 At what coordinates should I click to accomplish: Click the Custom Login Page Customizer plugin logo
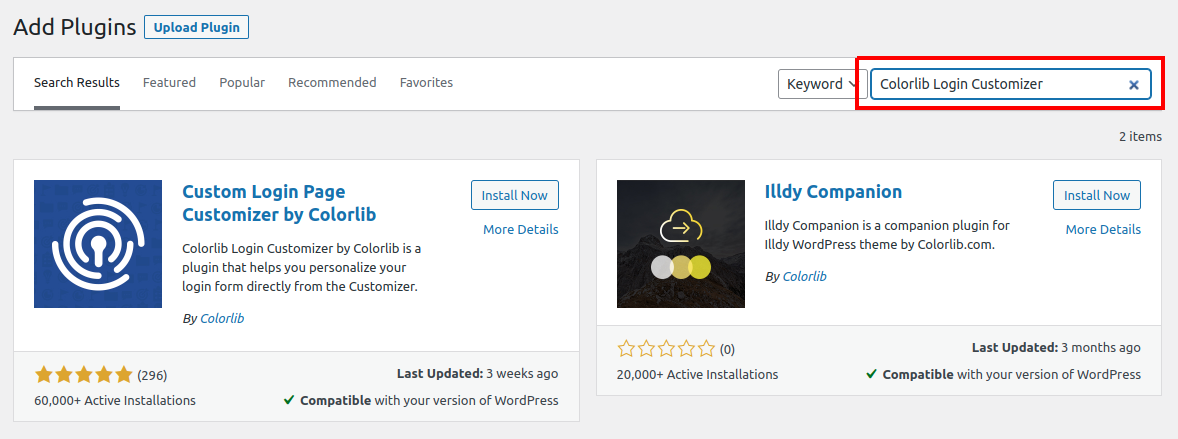point(98,244)
